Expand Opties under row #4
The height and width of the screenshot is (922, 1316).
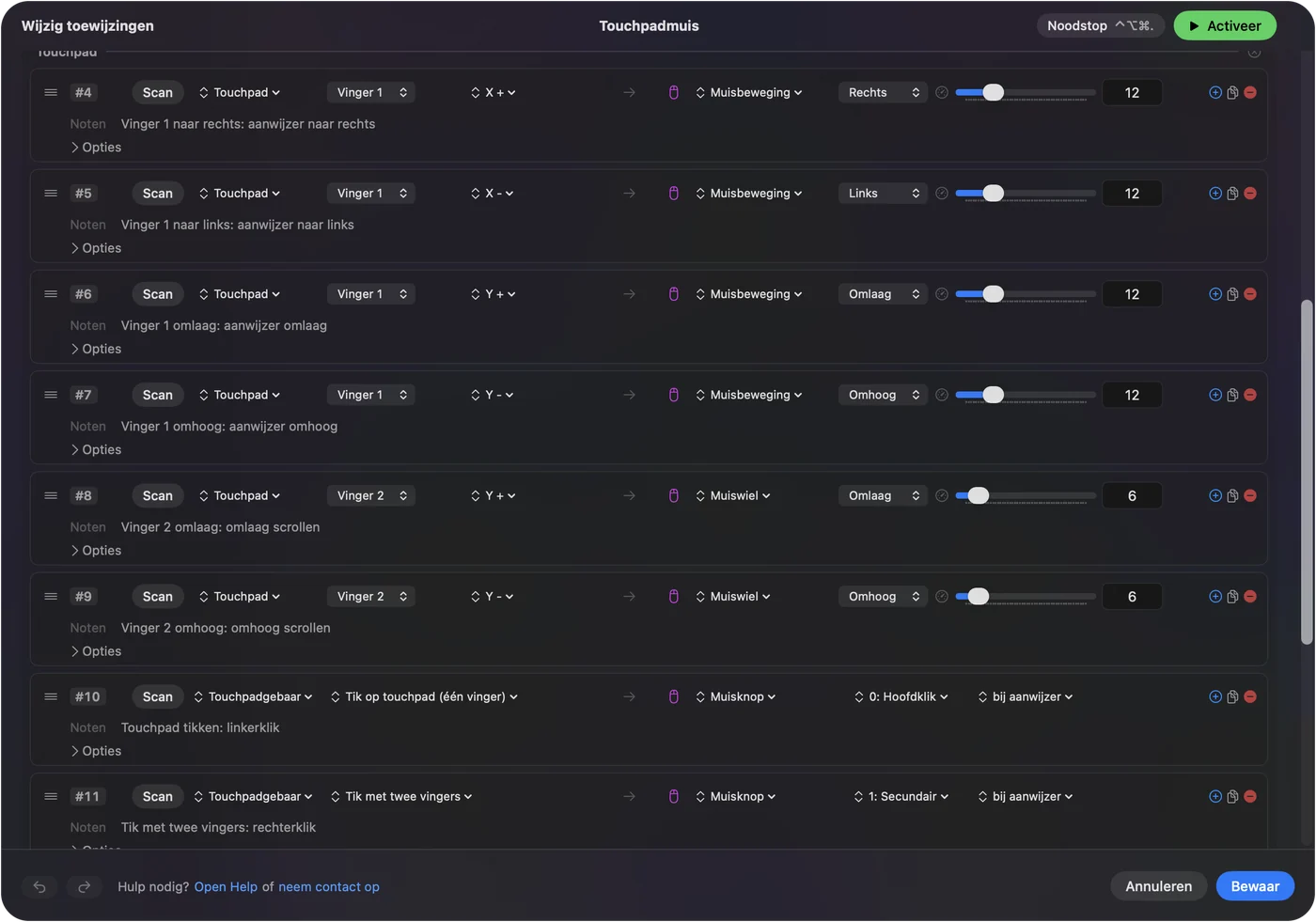click(x=96, y=148)
